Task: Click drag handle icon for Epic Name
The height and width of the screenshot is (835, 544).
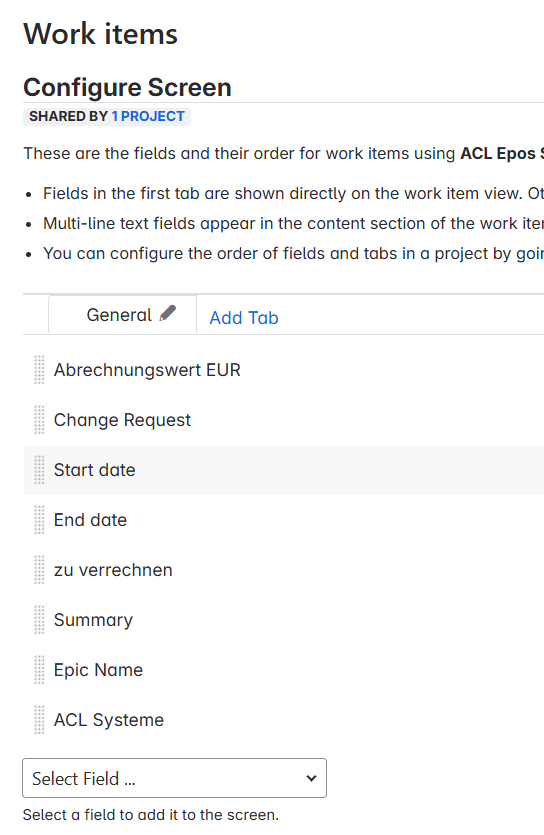Action: (39, 670)
